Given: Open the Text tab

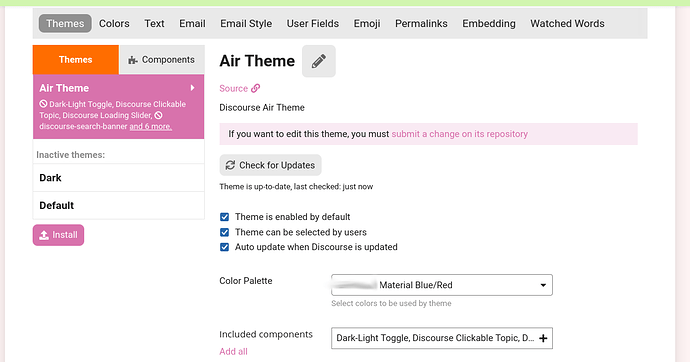Looking at the screenshot, I should 154,23.
